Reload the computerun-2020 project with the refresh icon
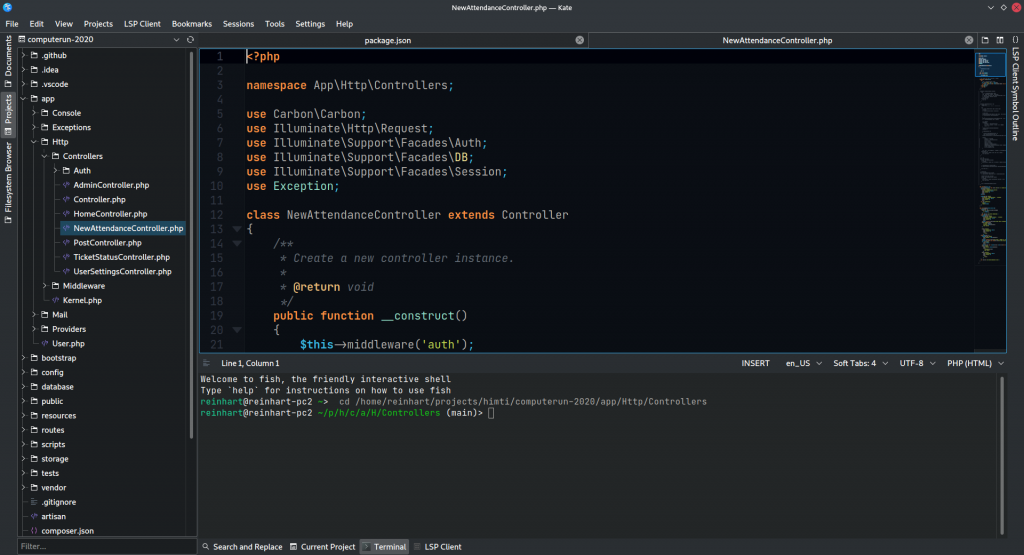The height and width of the screenshot is (555, 1024). point(192,40)
